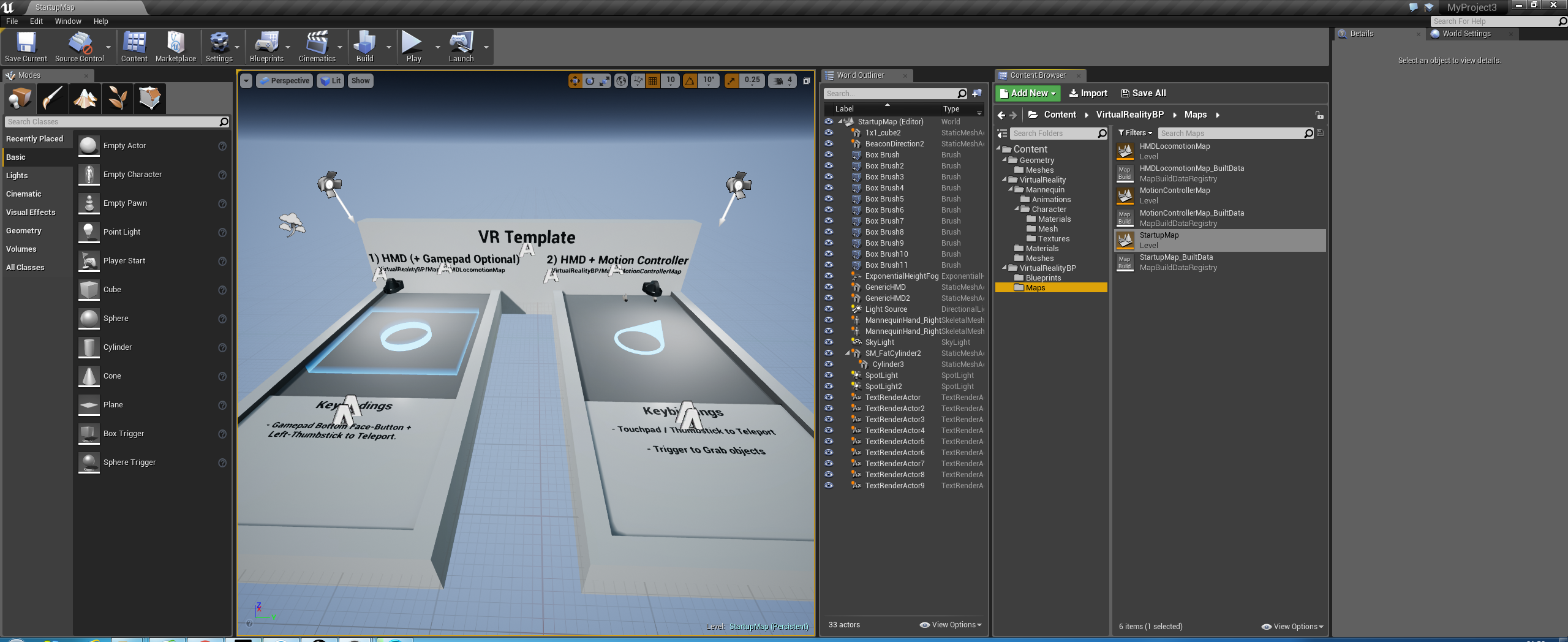1568x642 pixels.
Task: Open the Cinematics toolbar icon
Action: pyautogui.click(x=317, y=47)
